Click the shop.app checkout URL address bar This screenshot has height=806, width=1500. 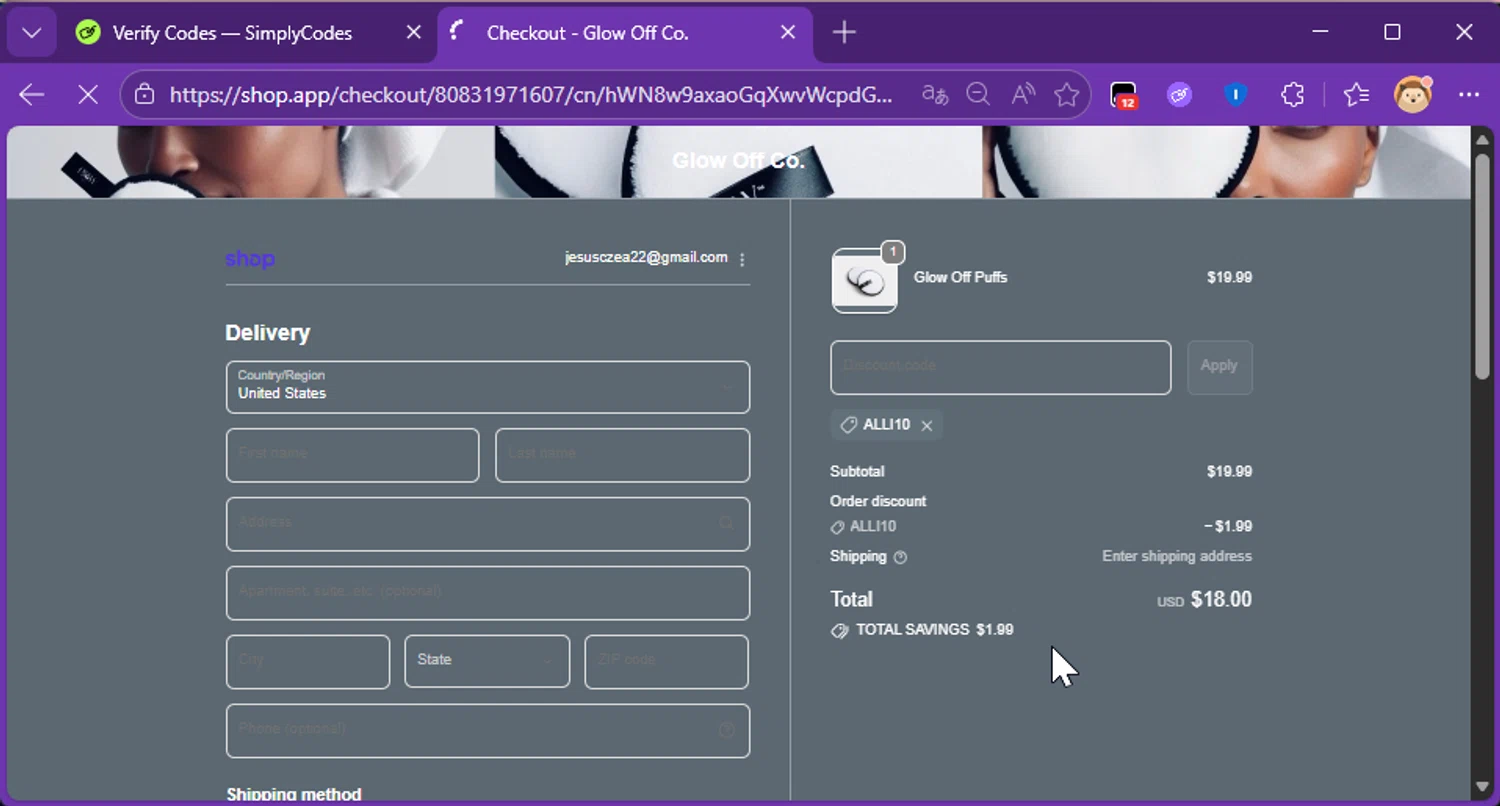point(530,95)
